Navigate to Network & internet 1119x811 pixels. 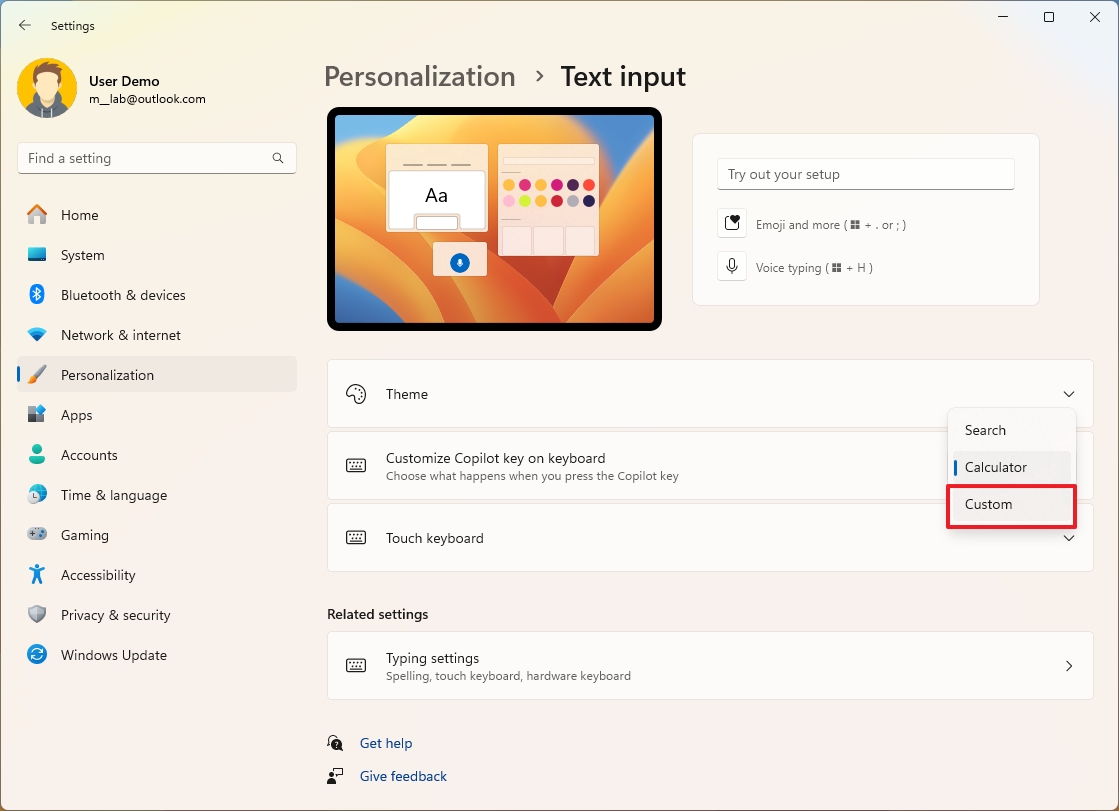157,335
